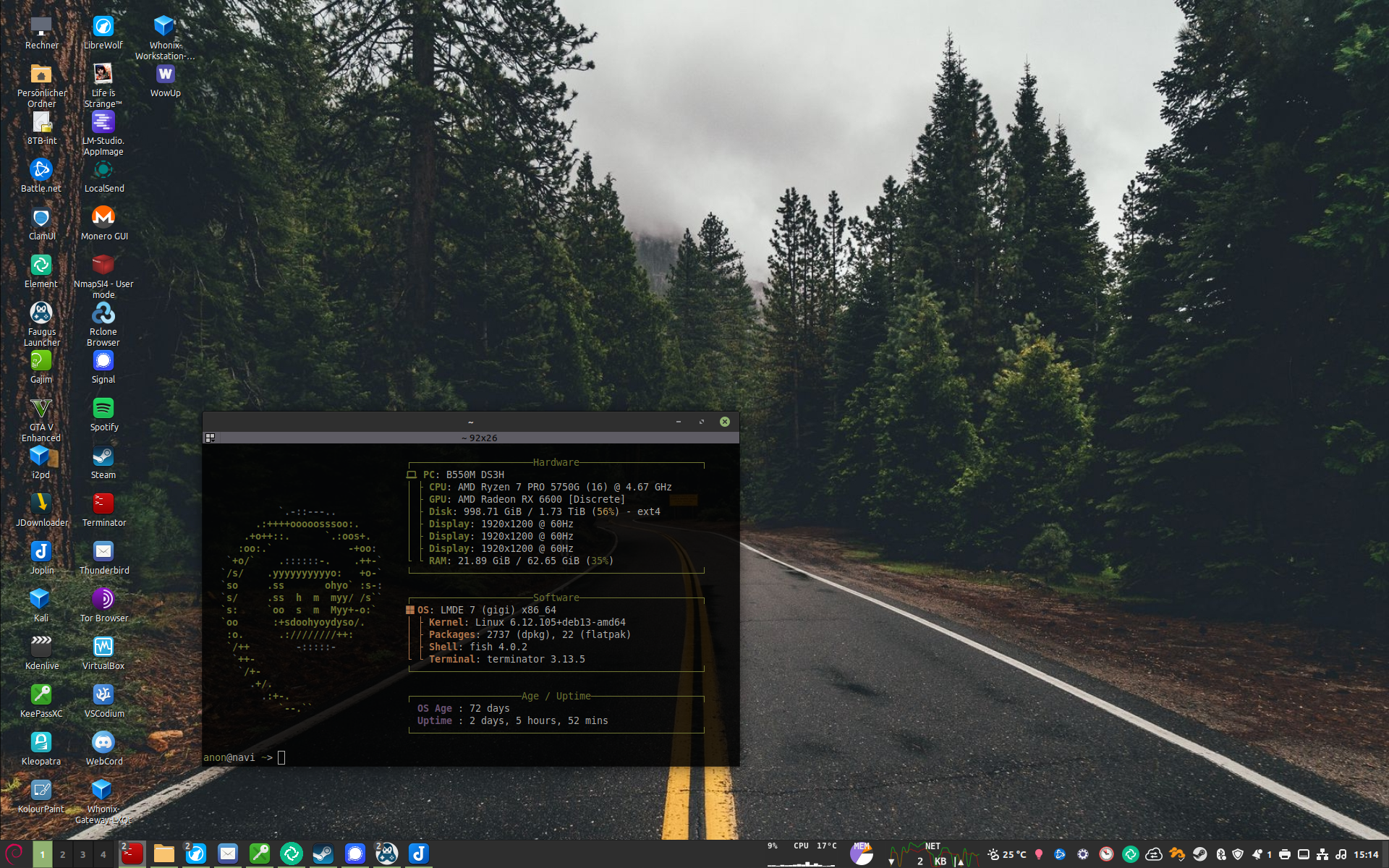Switch to workspace 2 in the panel
This screenshot has height=868, width=1389.
coord(63,854)
